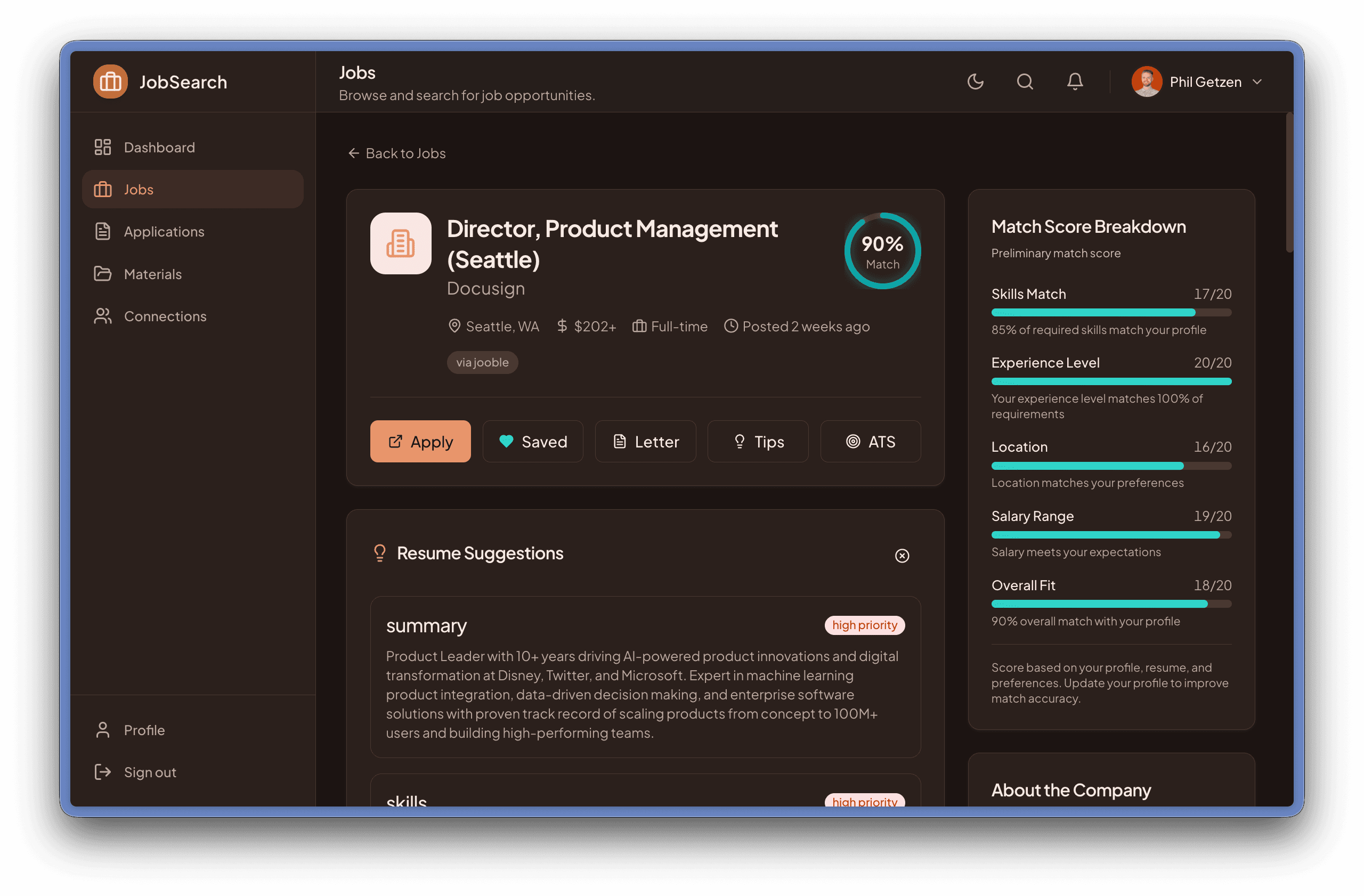Open Dashboard in sidebar
The height and width of the screenshot is (896, 1364).
(159, 147)
